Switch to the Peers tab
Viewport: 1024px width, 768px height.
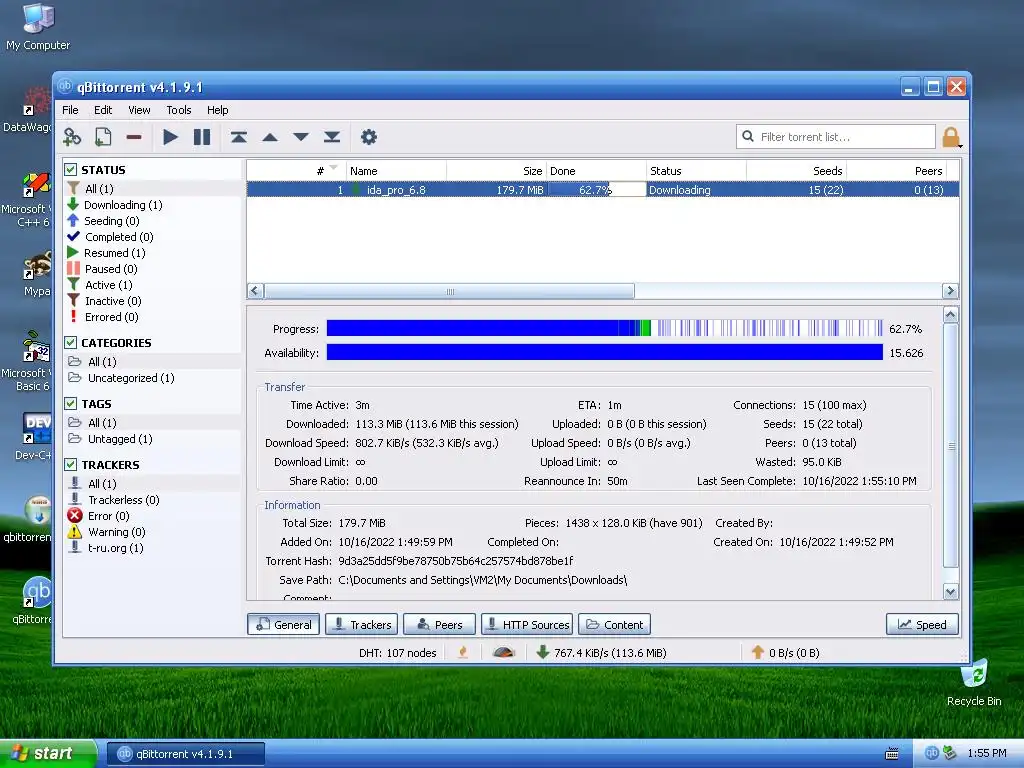[x=439, y=624]
